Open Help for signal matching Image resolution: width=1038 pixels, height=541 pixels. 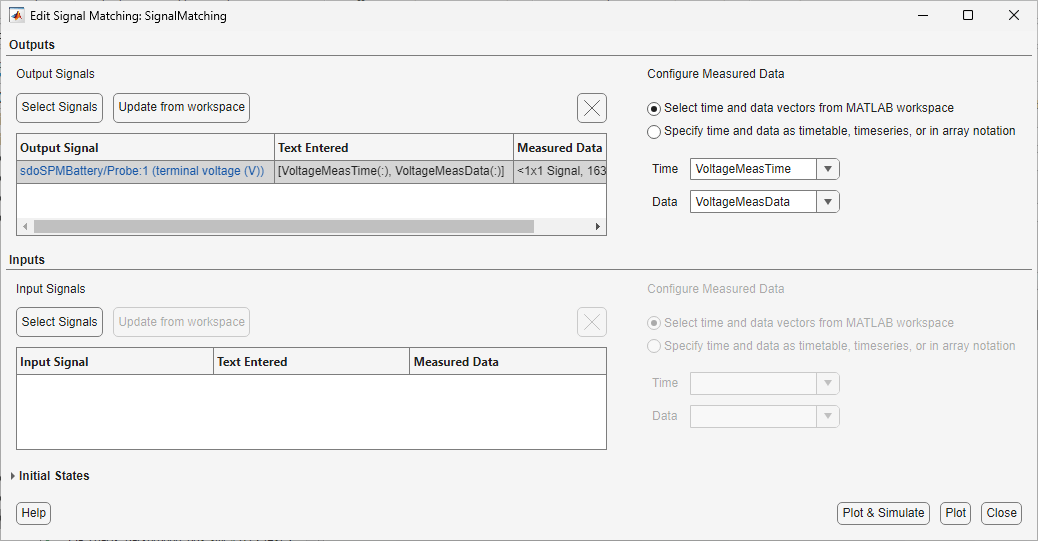click(x=33, y=513)
